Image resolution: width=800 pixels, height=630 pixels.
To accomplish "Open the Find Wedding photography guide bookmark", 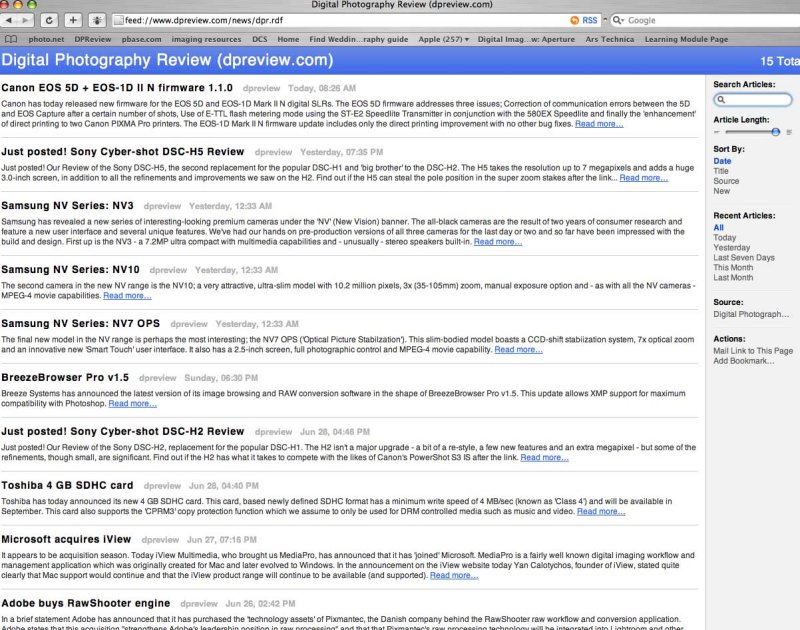I will [359, 39].
